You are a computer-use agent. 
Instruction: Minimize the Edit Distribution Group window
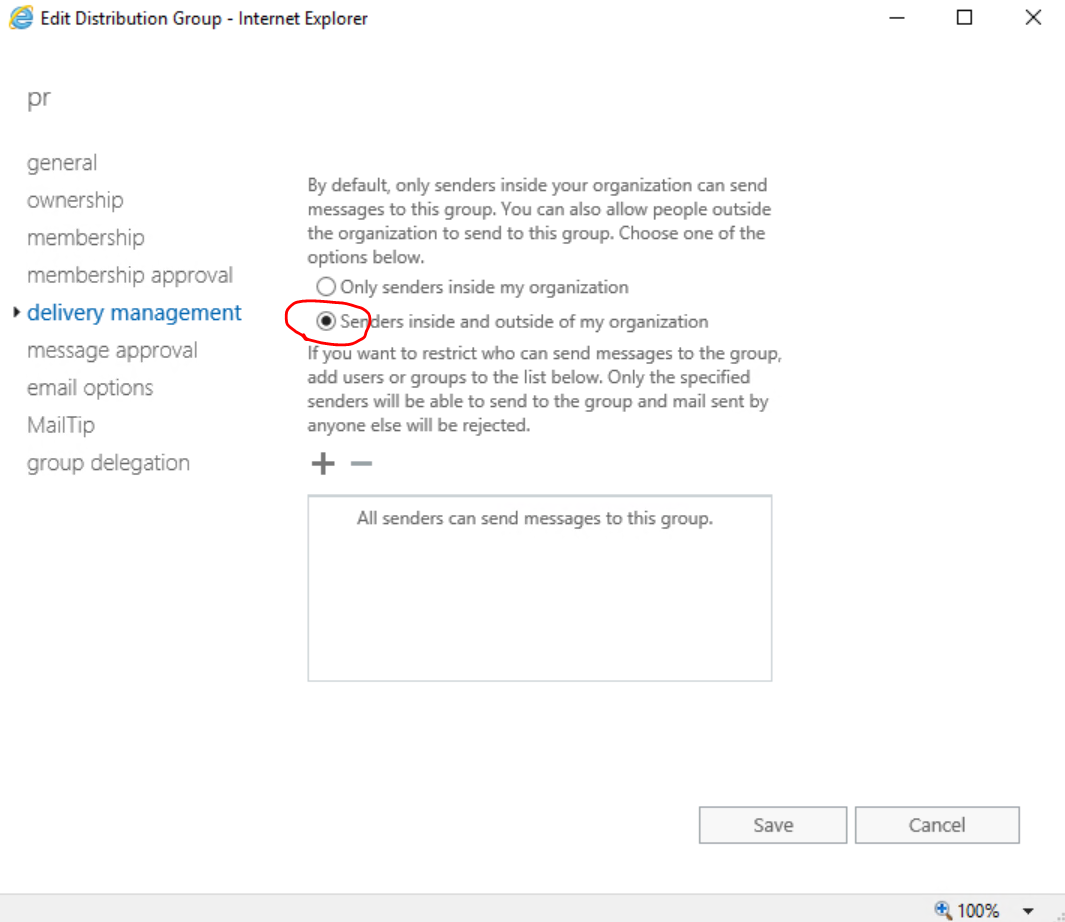[x=897, y=18]
